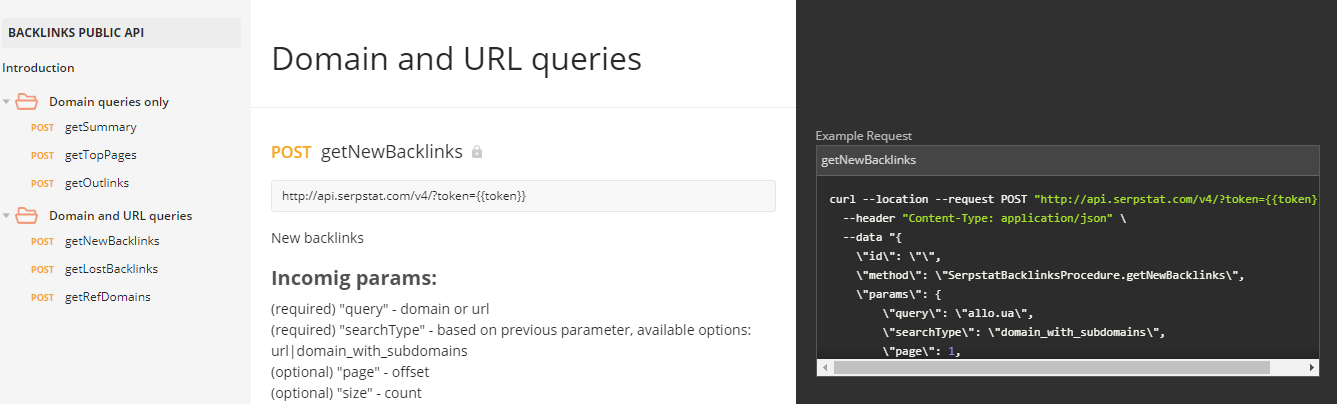Select the getNewBacklinks example request header
Viewport: 1337px width, 404px height.
coord(1068,160)
